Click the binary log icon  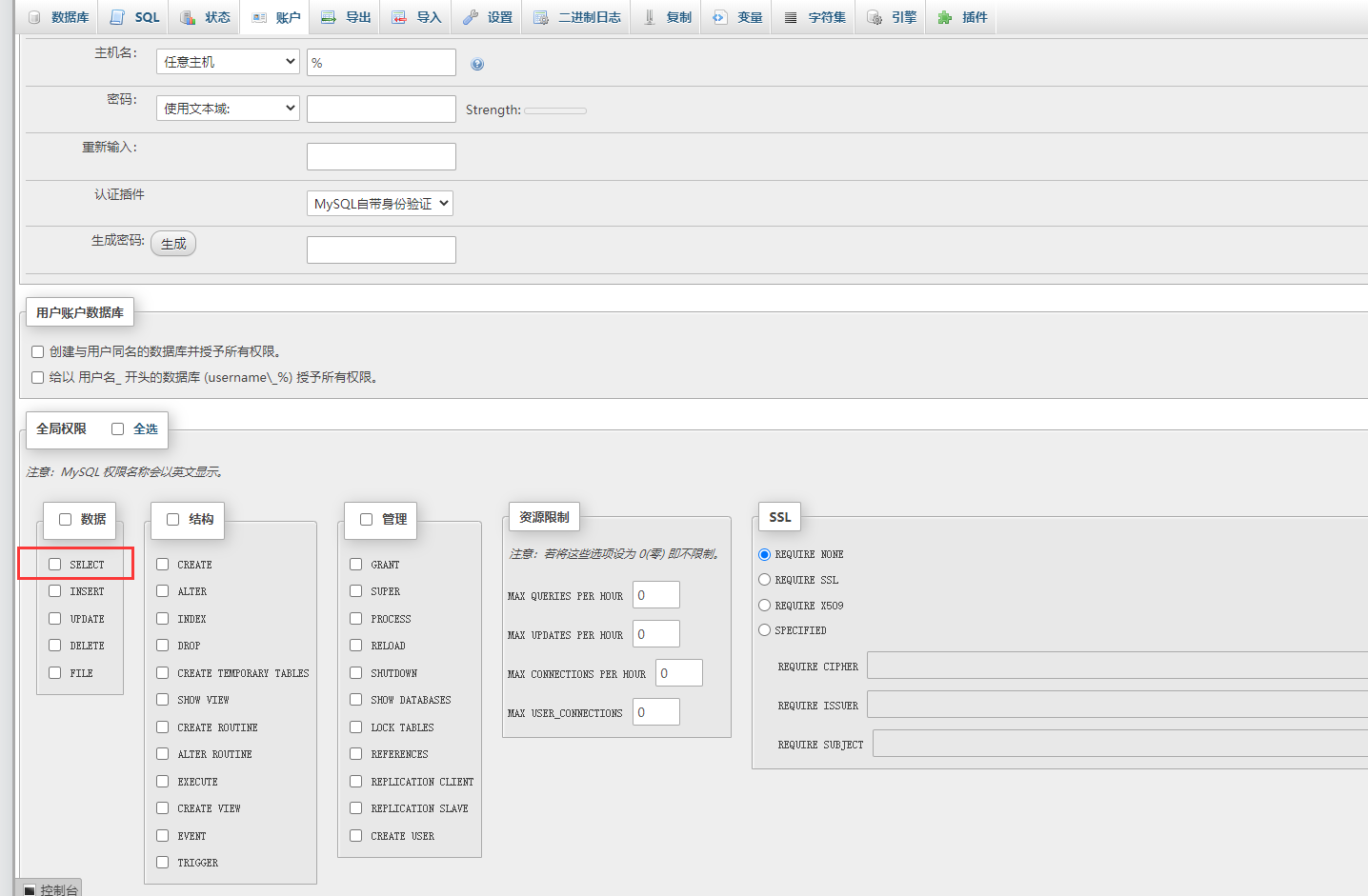pos(541,17)
